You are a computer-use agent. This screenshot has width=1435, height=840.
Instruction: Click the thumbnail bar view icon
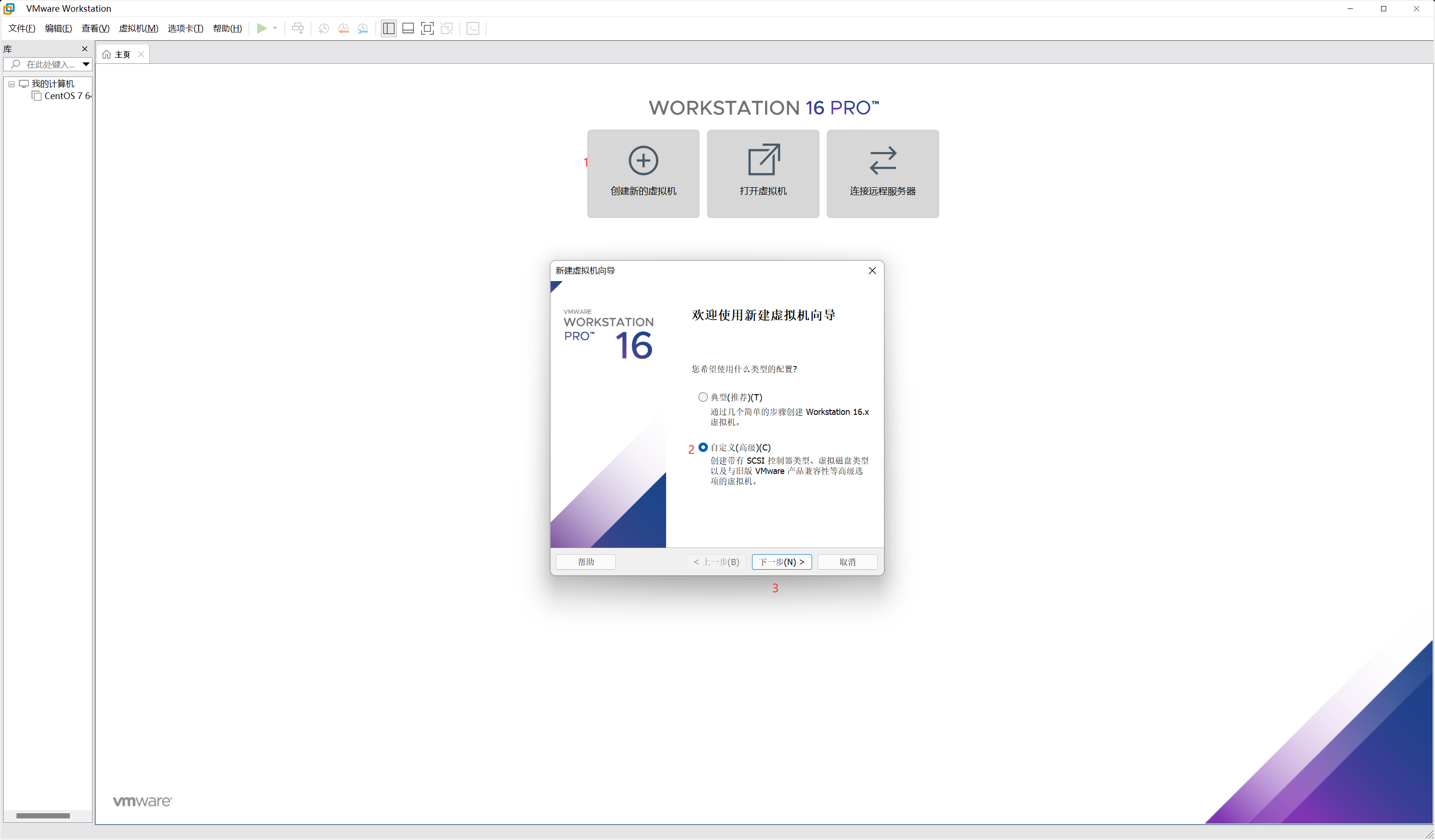pos(408,29)
